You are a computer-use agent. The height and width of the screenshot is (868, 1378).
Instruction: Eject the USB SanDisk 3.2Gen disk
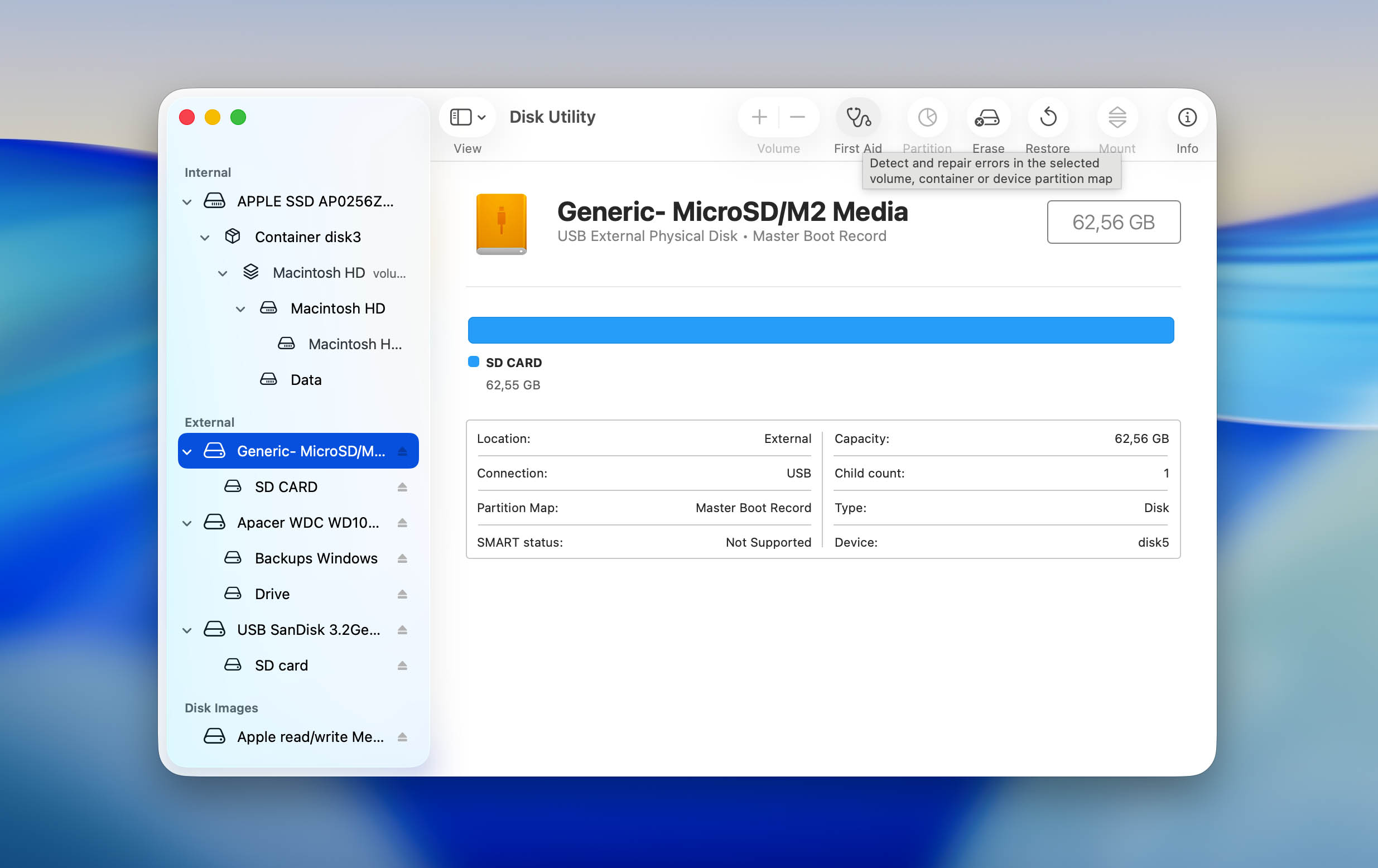(x=402, y=630)
